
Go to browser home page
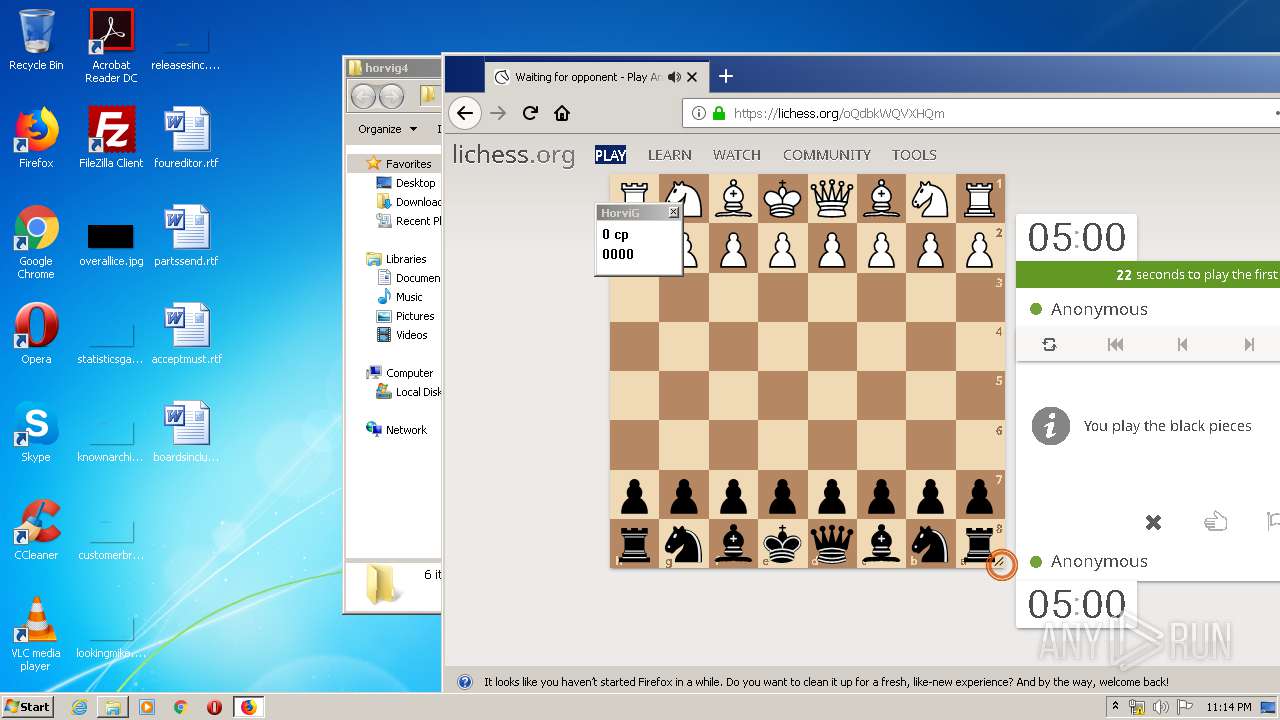tap(562, 113)
